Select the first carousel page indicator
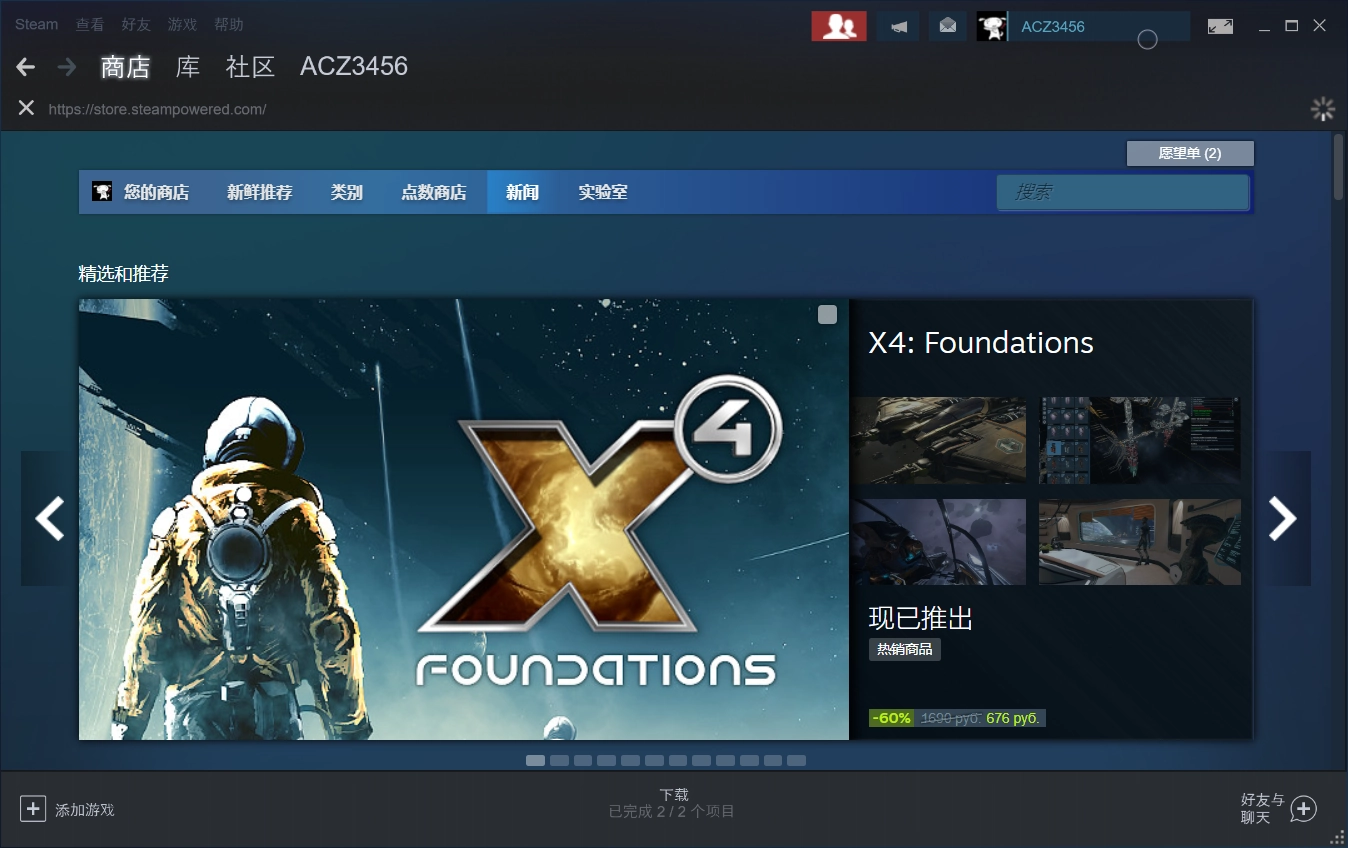Viewport: 1348px width, 848px height. tap(535, 761)
